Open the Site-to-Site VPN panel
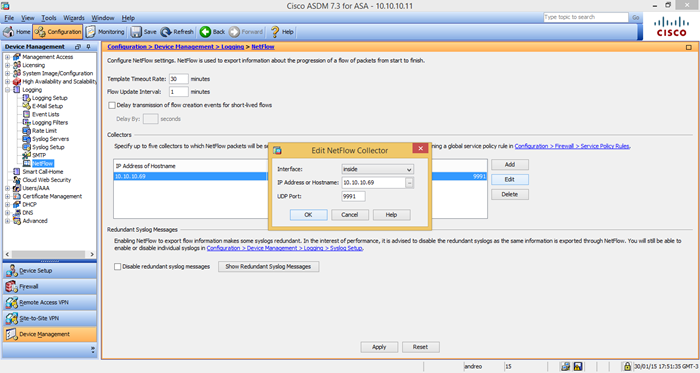Screen dimensions: 700x373 point(50,318)
